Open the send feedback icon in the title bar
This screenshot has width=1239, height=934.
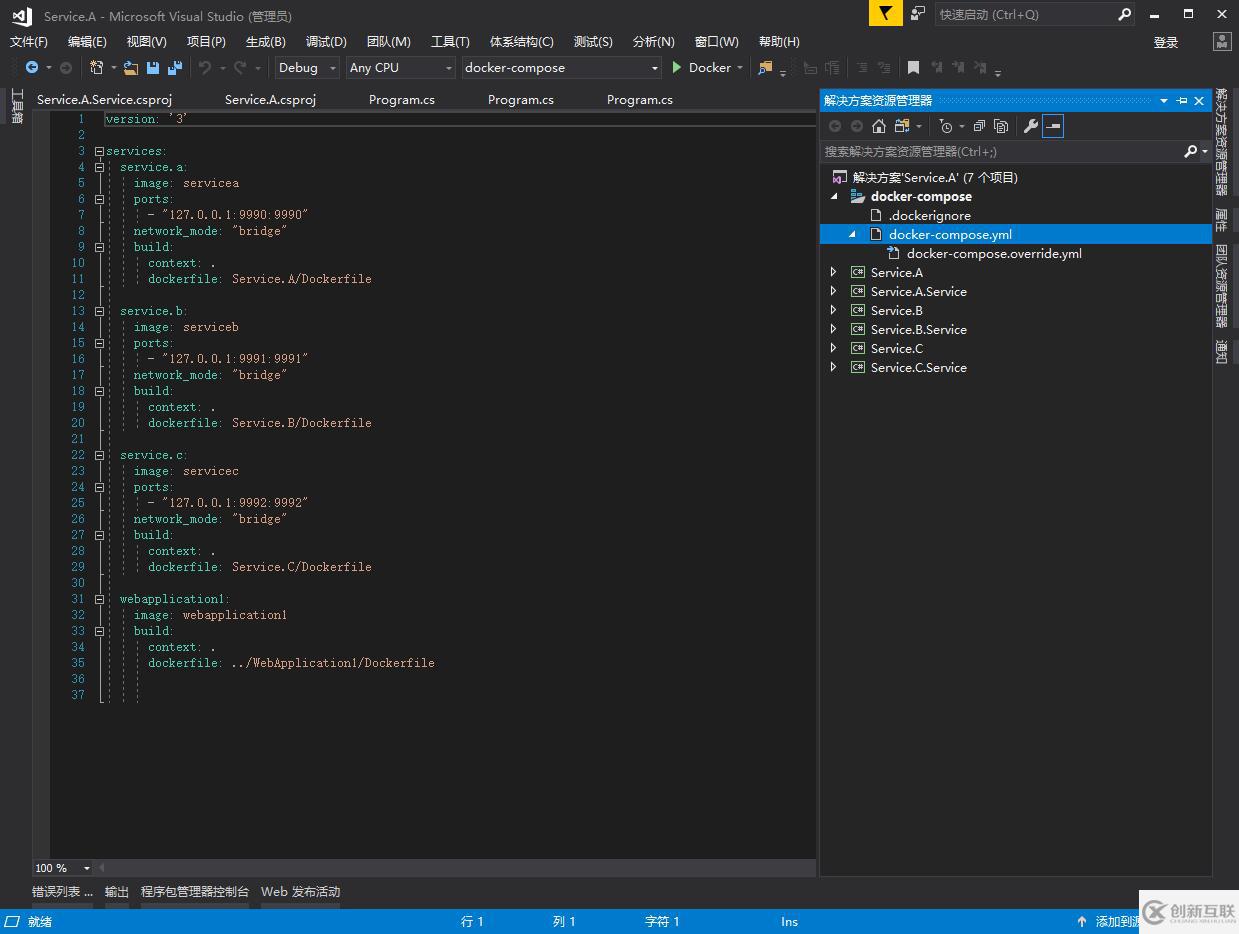click(918, 14)
